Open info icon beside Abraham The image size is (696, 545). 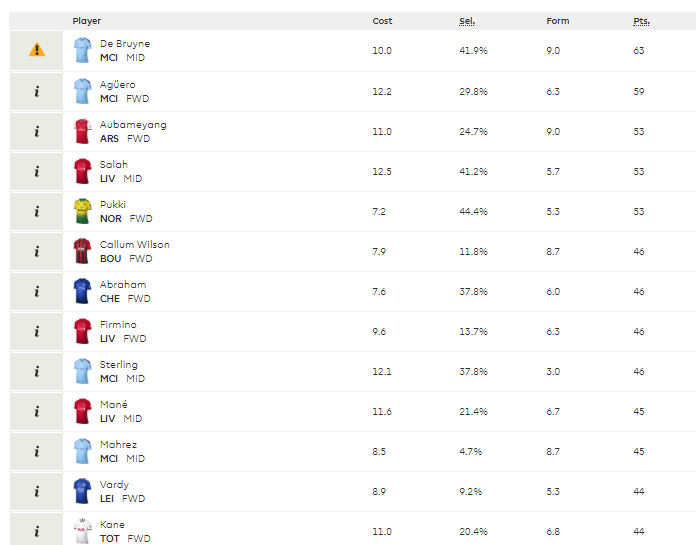click(x=37, y=291)
